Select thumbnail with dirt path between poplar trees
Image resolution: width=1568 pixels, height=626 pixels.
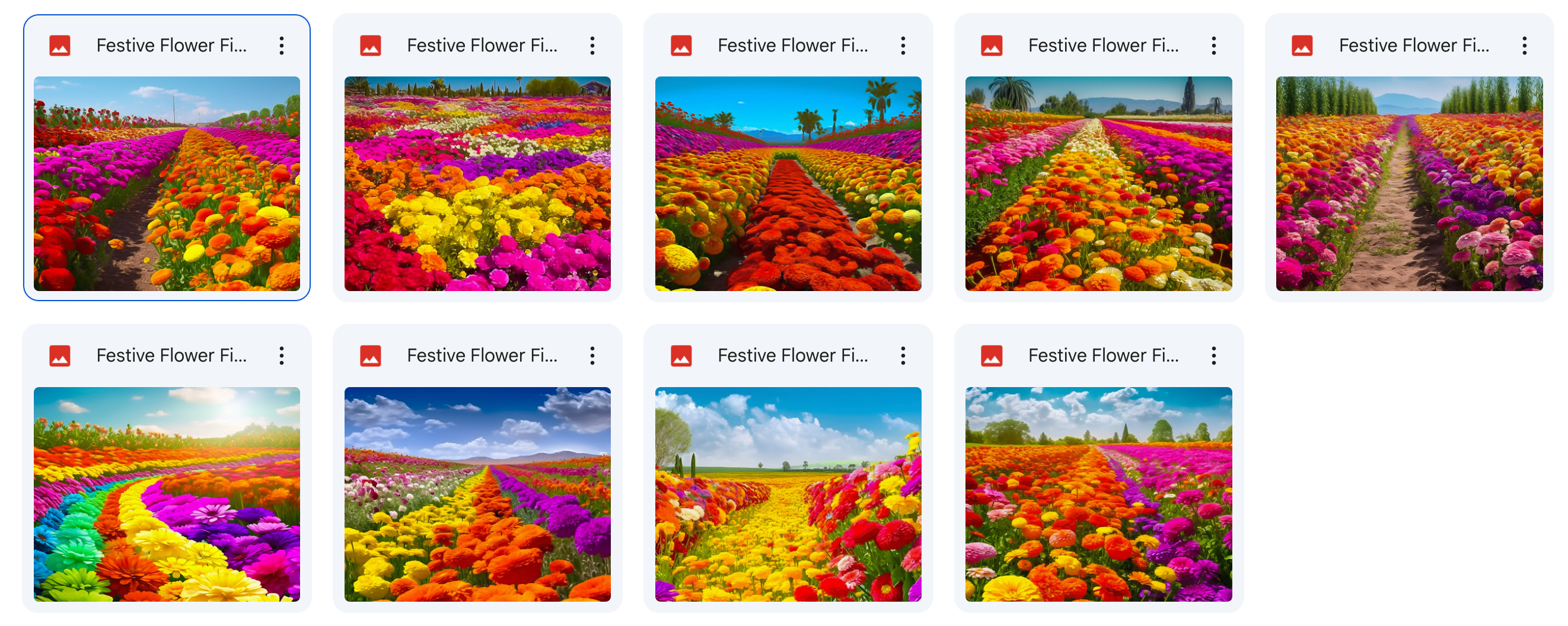(x=1408, y=183)
